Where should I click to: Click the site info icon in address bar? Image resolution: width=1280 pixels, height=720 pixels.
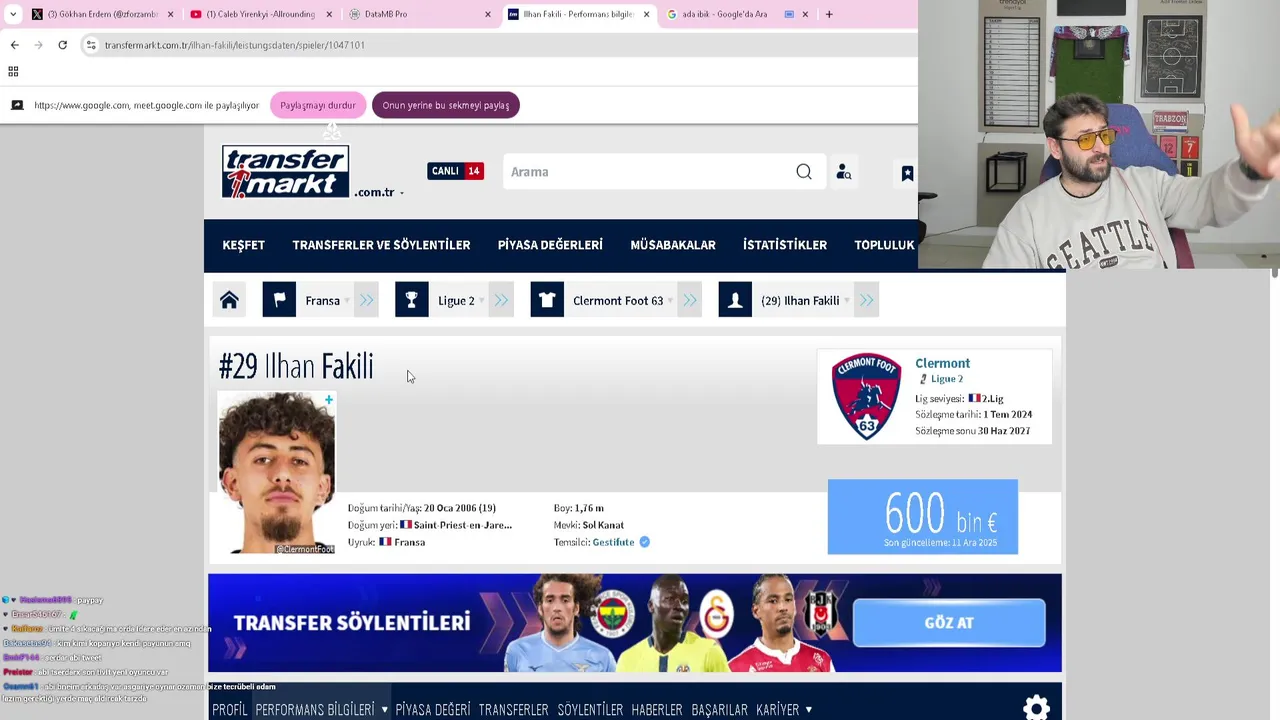click(91, 45)
